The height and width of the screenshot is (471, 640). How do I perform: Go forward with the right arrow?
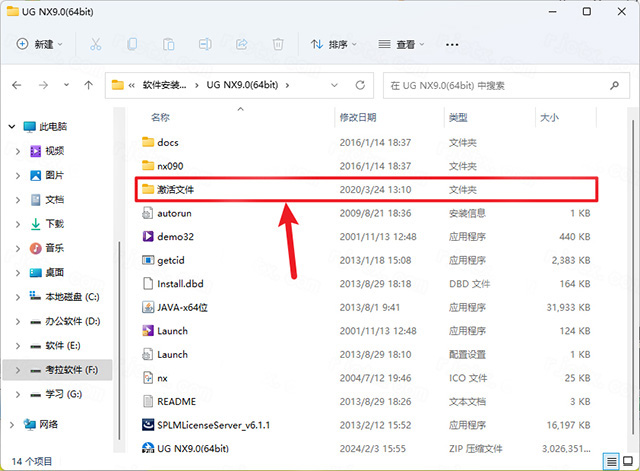coord(43,85)
